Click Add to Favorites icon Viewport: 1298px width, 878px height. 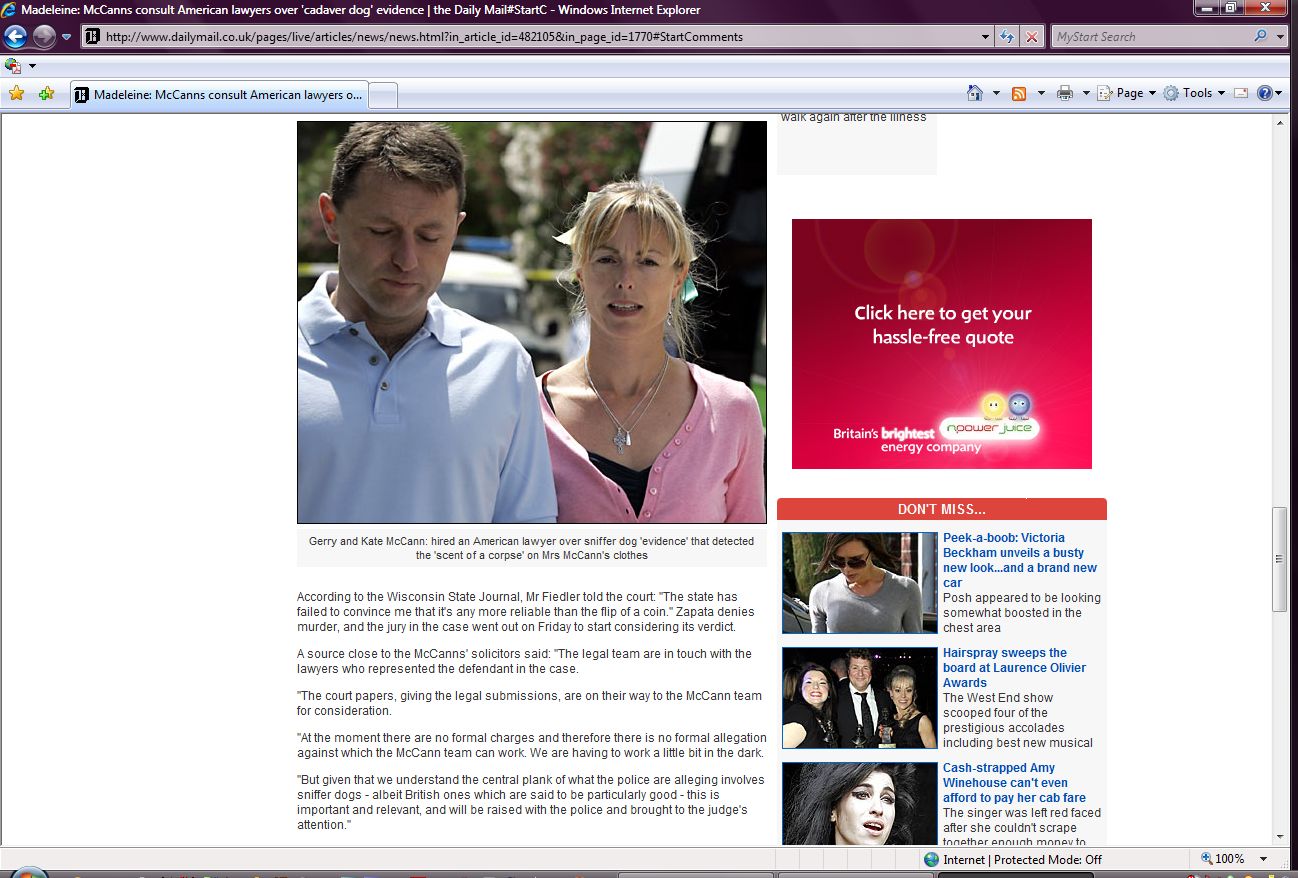click(46, 94)
